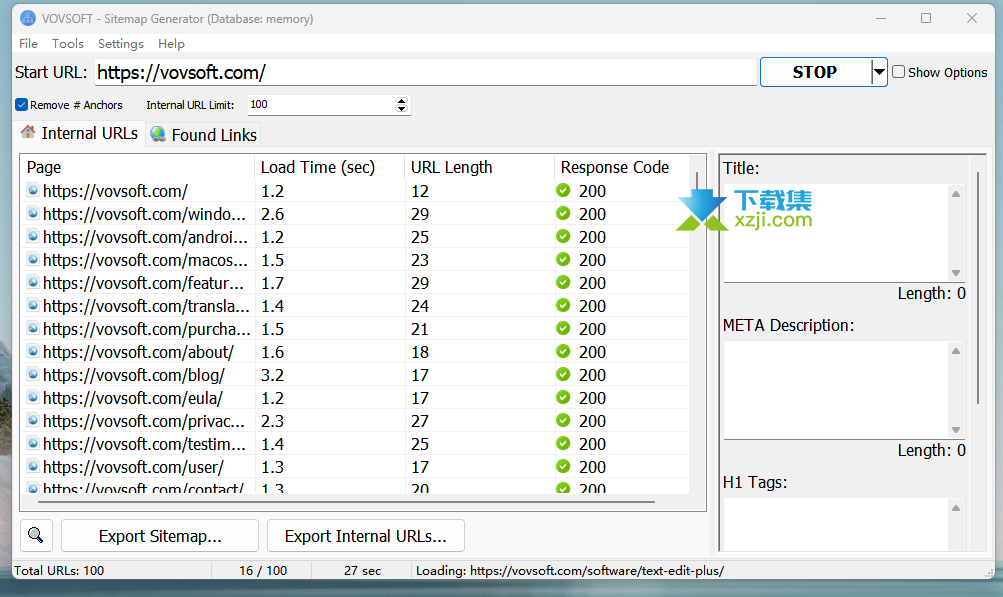Click the Internal URL Limit number field
1003x597 pixels.
(x=321, y=104)
